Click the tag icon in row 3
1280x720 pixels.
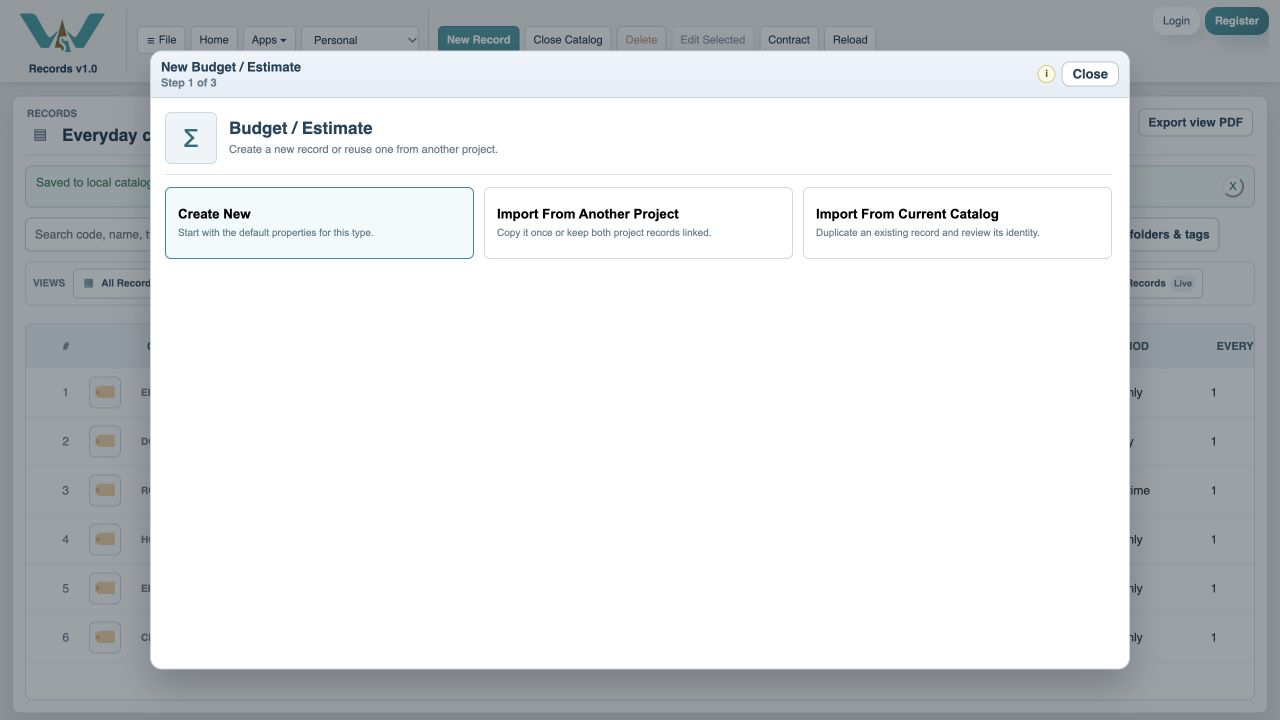click(105, 490)
